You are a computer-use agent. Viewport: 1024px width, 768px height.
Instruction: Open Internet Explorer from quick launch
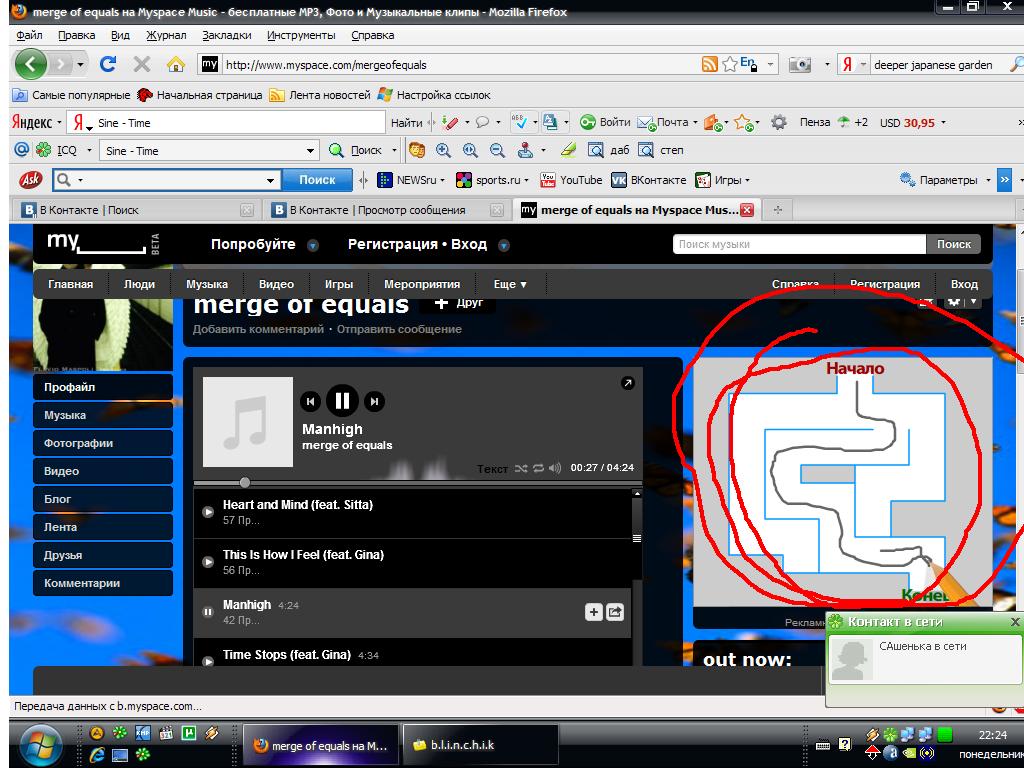[97, 755]
